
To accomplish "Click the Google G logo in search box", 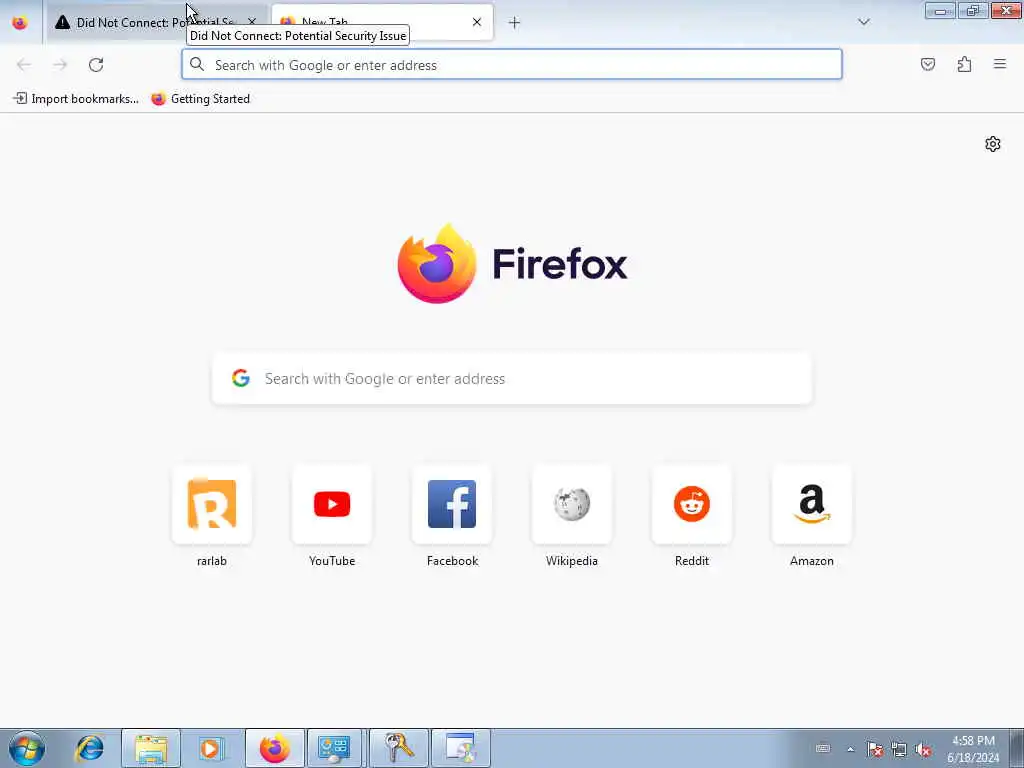I will point(241,378).
